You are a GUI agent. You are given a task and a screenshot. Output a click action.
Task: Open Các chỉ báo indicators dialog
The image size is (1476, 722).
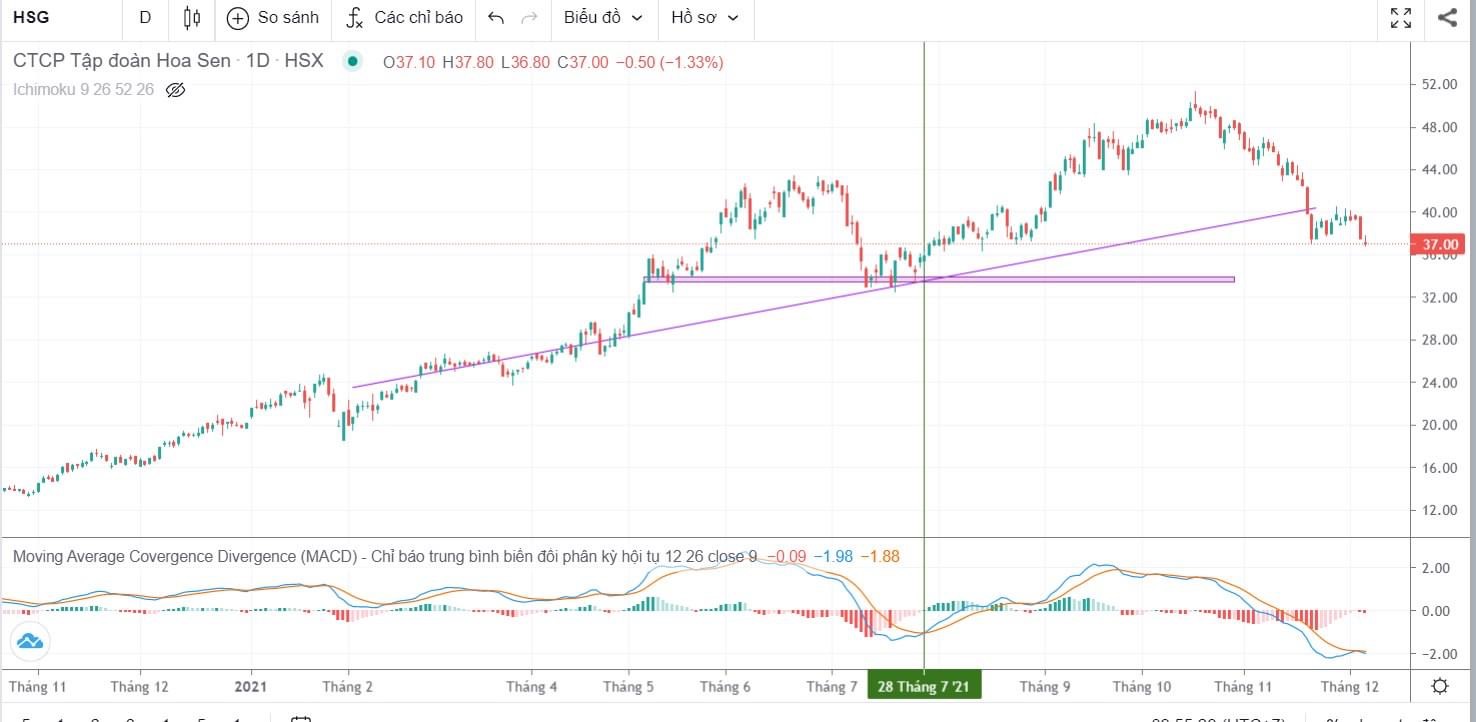coord(404,18)
